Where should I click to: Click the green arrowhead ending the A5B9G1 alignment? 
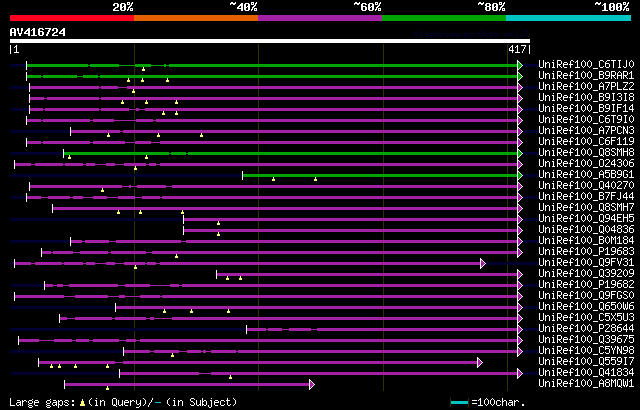pyautogui.click(x=520, y=175)
